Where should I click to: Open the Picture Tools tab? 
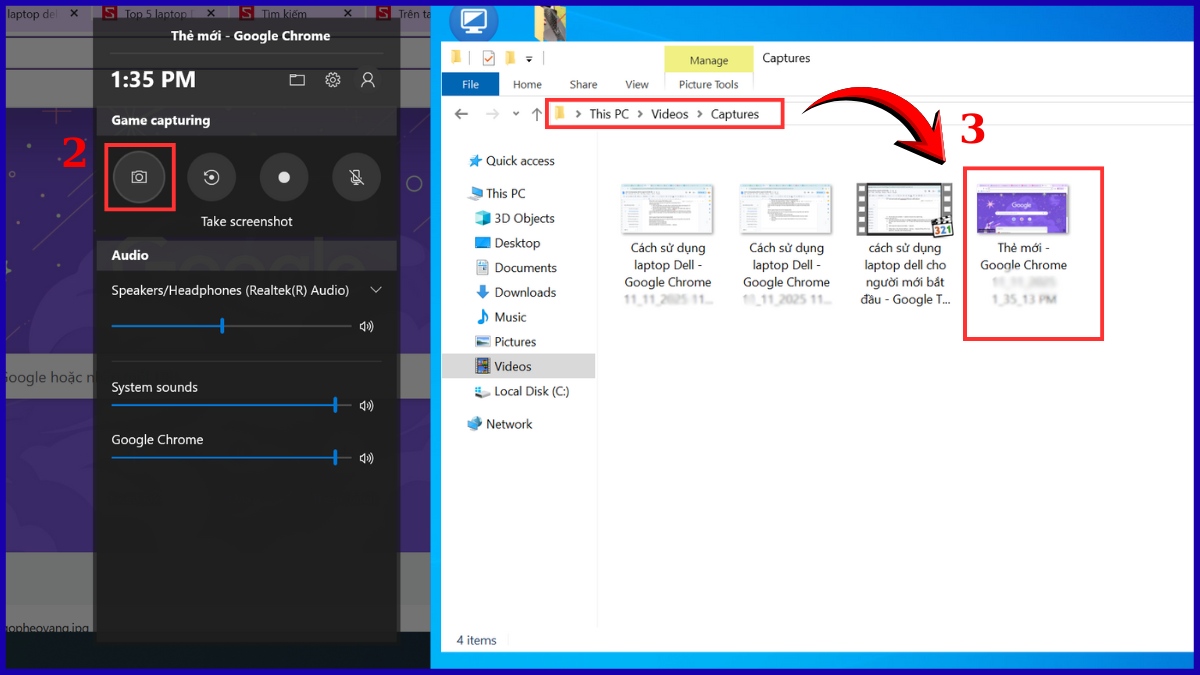click(x=708, y=85)
